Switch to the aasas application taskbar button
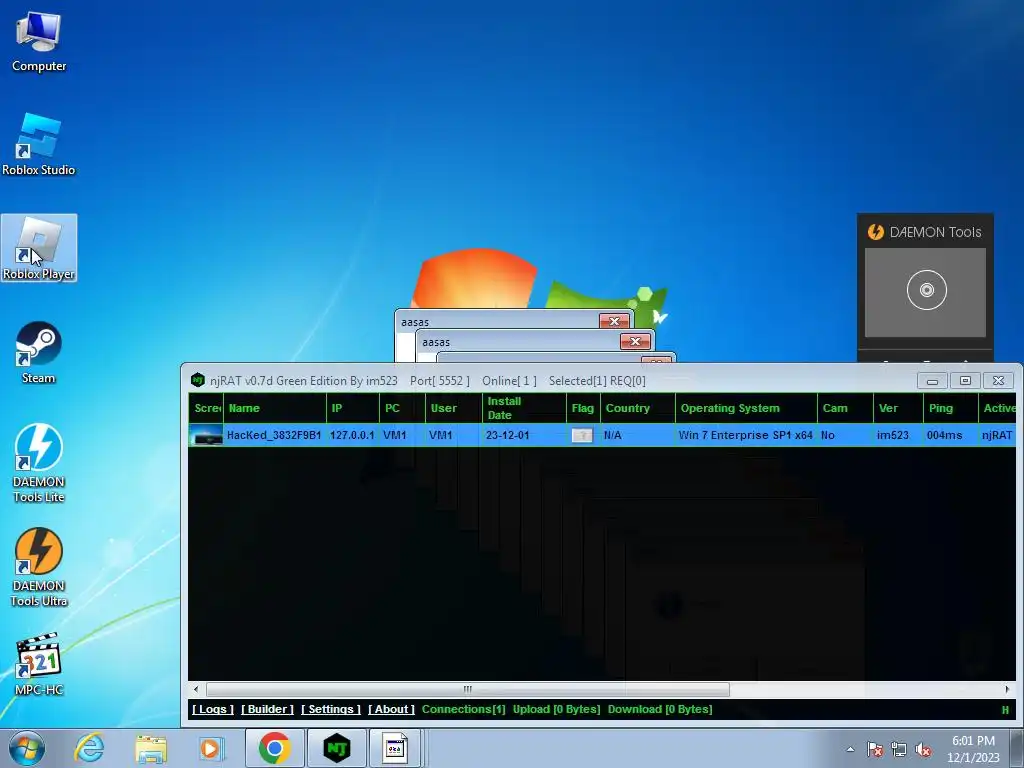This screenshot has width=1024, height=768. tap(395, 748)
